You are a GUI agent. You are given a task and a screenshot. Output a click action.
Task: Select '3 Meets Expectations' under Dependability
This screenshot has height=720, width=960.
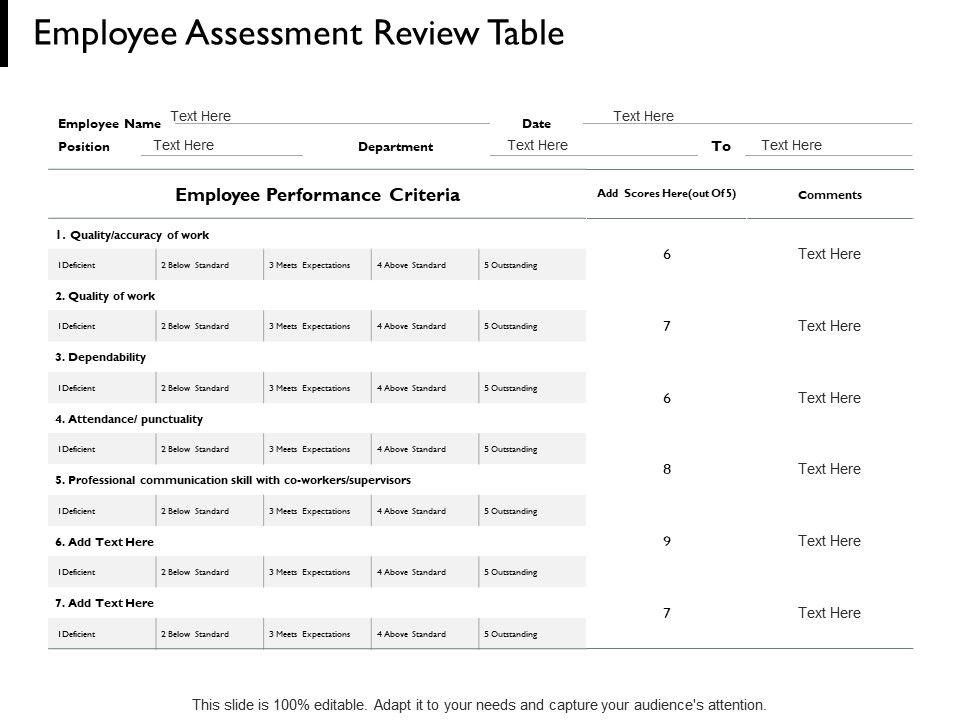coord(310,388)
